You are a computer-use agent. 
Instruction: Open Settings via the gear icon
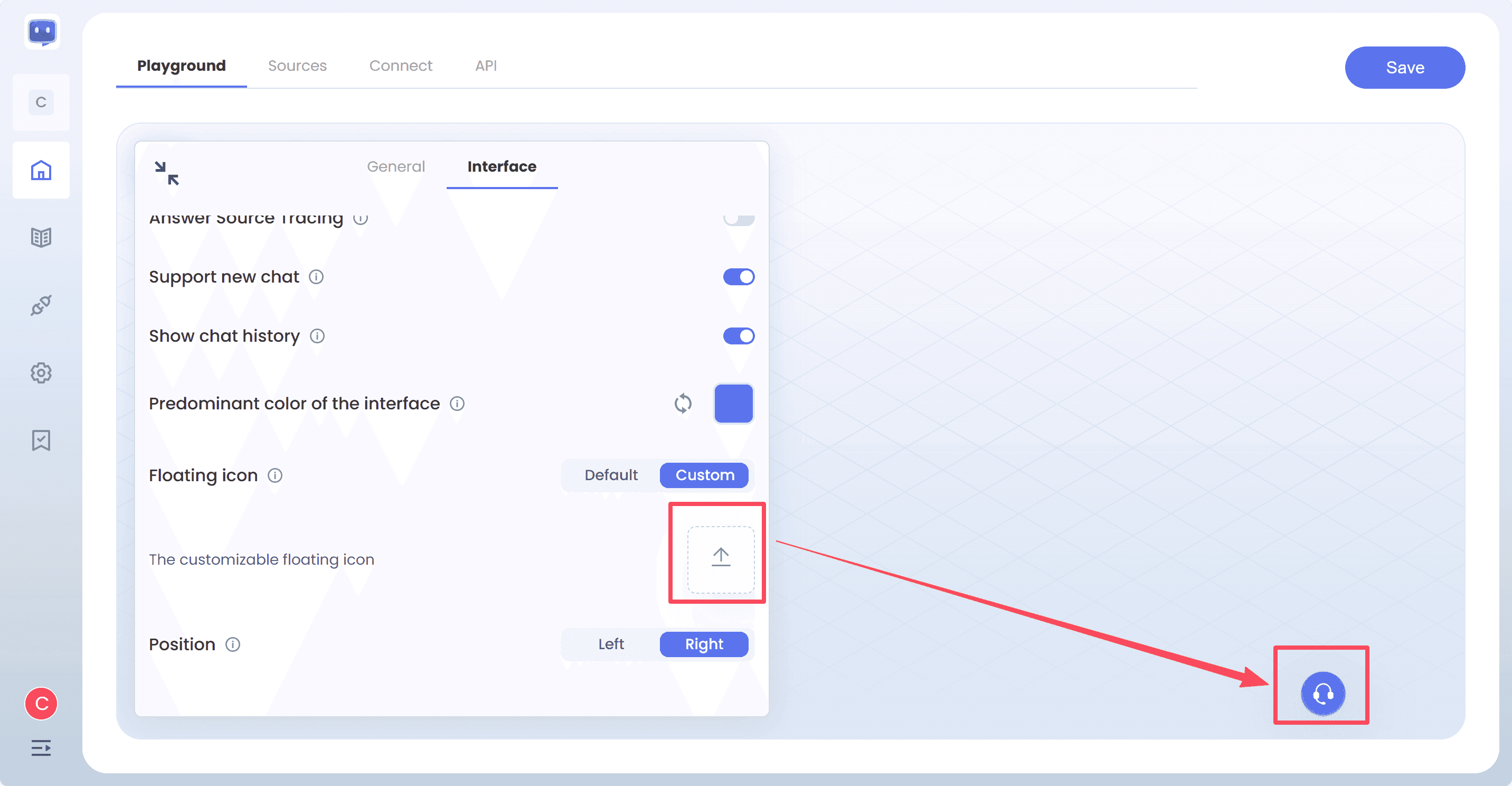pos(41,372)
